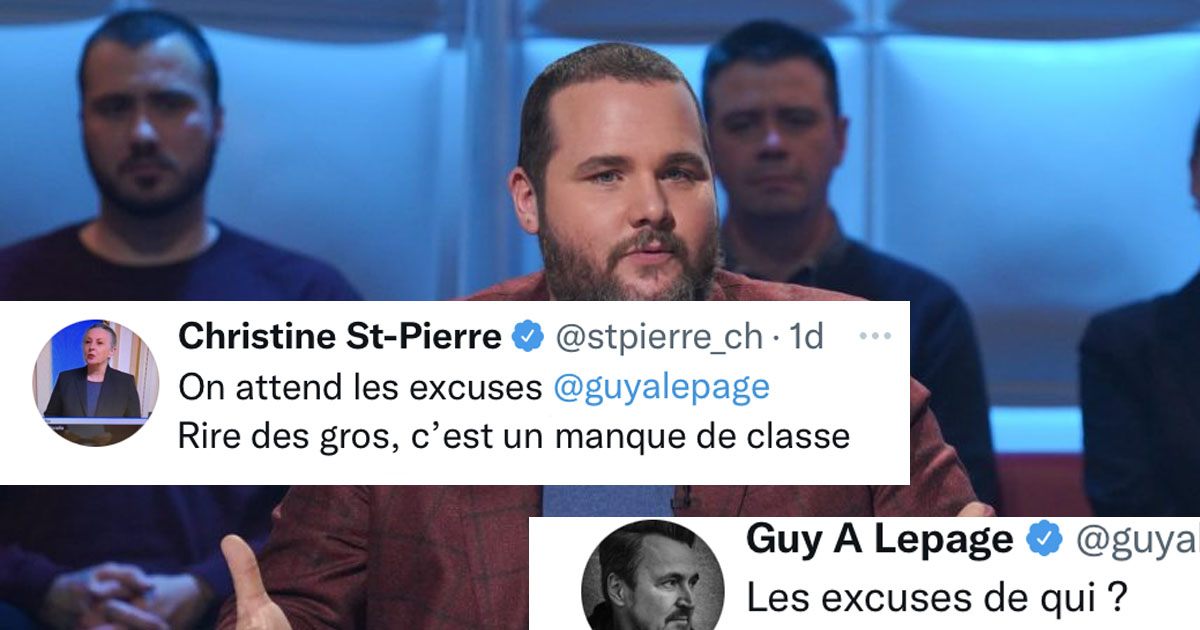Open Guy A Lepage's black-and-white avatar
This screenshot has width=1200, height=630.
653,577
